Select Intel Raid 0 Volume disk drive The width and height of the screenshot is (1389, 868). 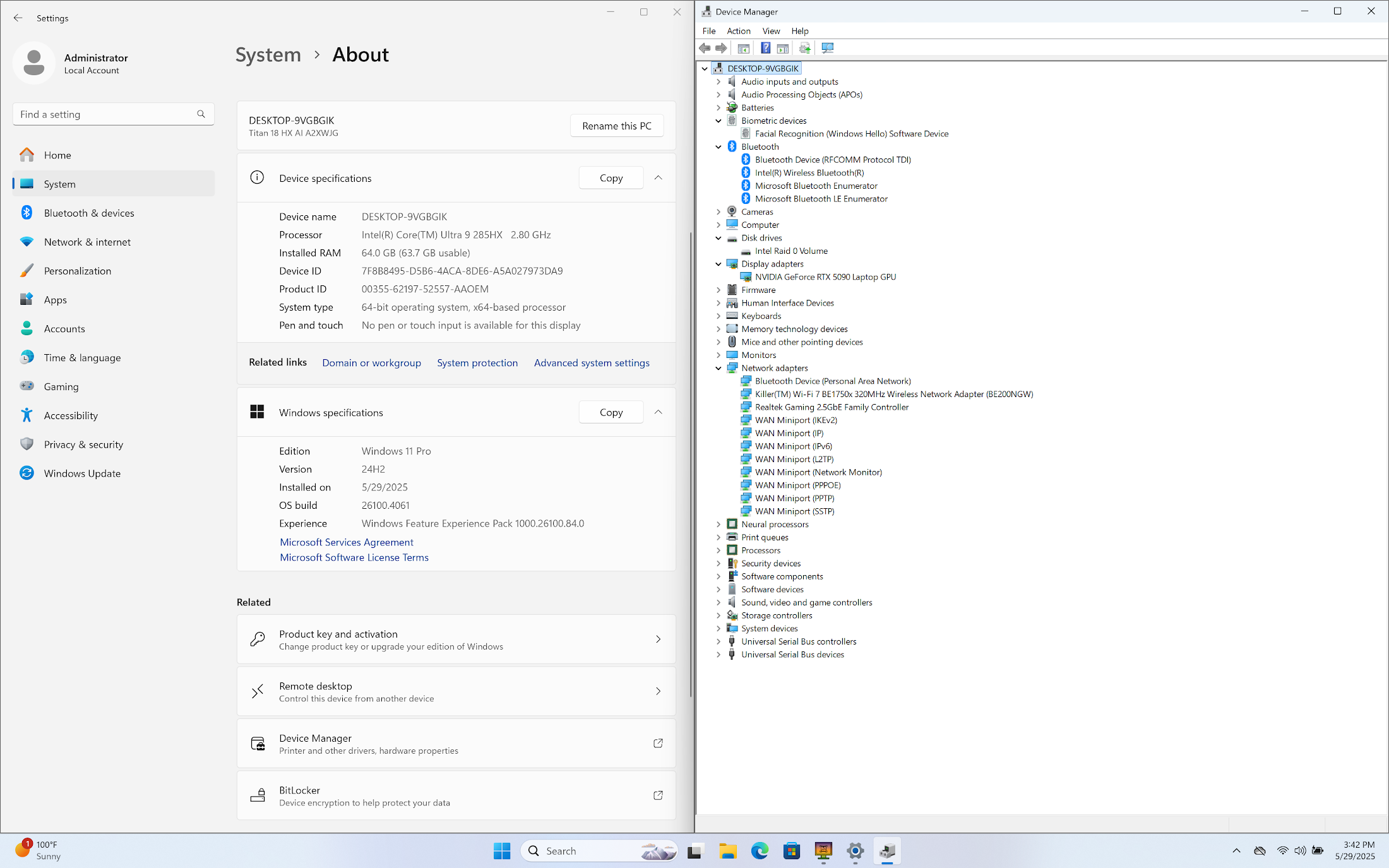791,251
